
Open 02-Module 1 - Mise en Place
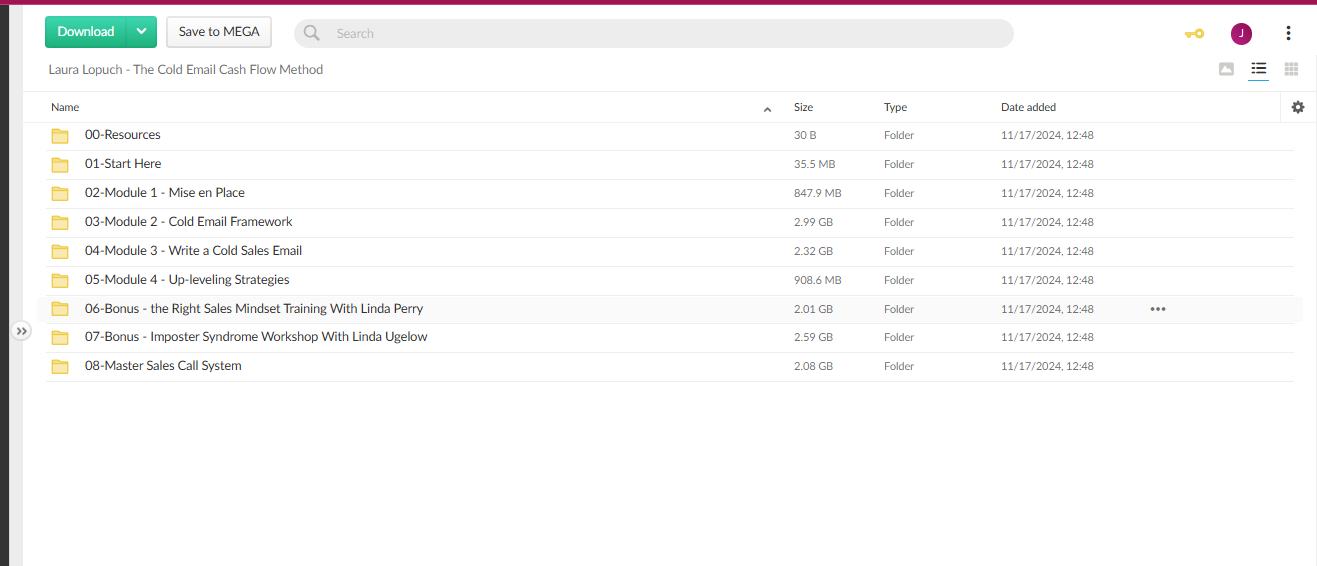[x=165, y=193]
